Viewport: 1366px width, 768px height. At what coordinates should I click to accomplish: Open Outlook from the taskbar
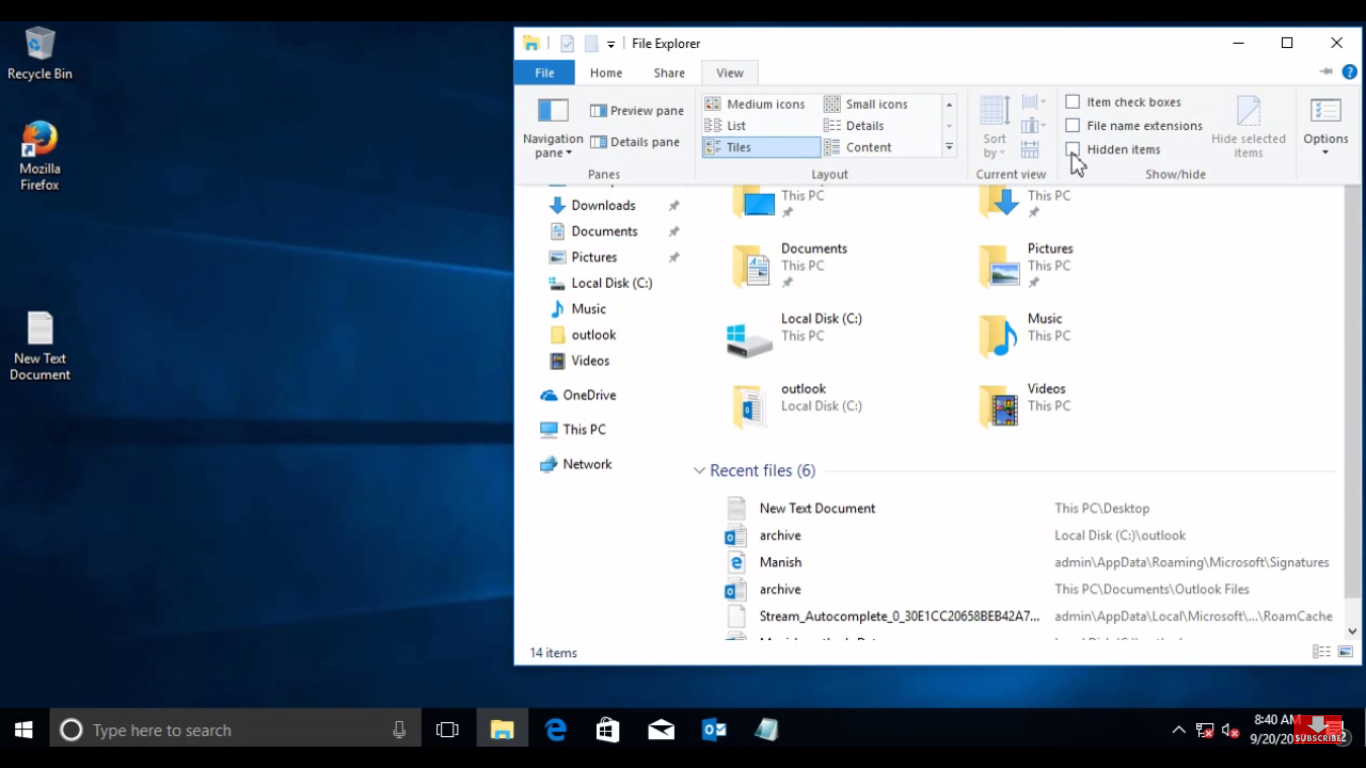pos(713,730)
